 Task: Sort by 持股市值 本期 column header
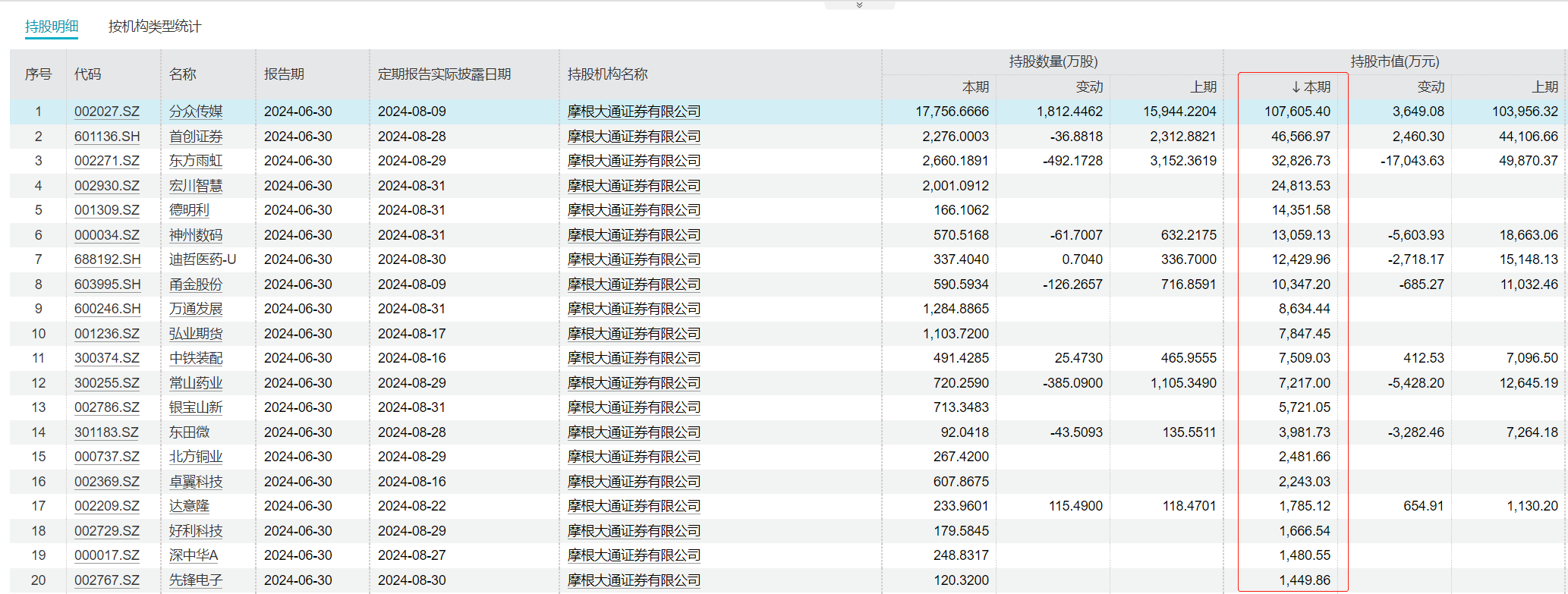click(x=1311, y=87)
